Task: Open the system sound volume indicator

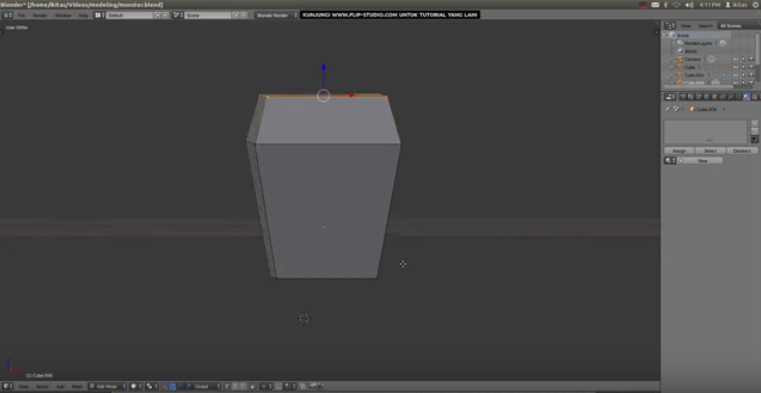Action: click(689, 4)
